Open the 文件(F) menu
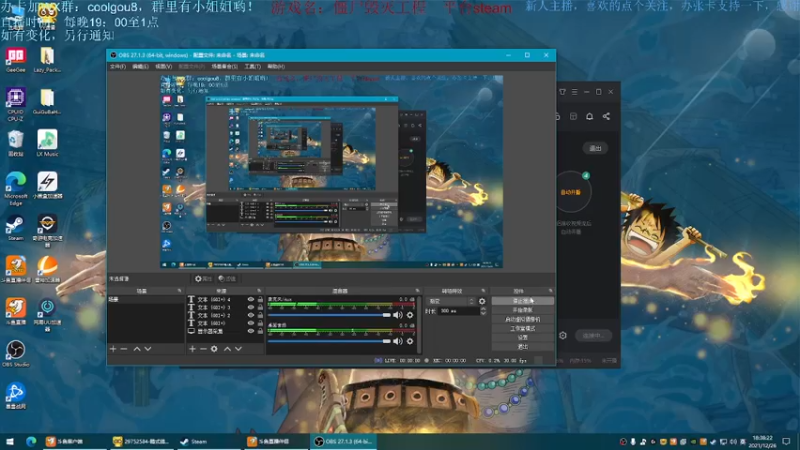The height and width of the screenshot is (450, 800). pyautogui.click(x=118, y=67)
